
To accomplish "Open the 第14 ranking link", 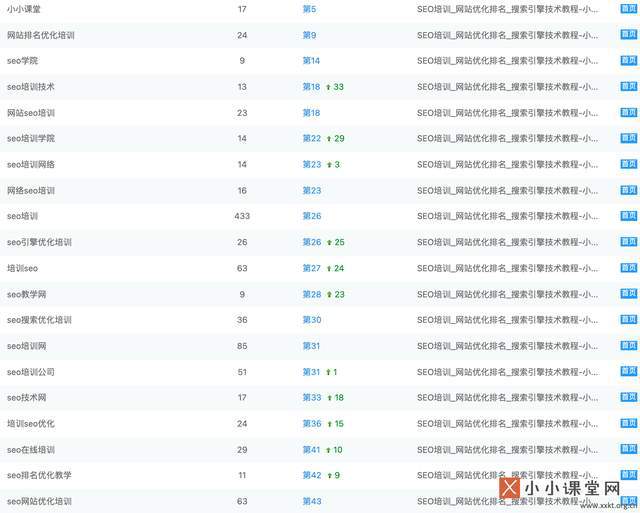I will click(x=311, y=61).
